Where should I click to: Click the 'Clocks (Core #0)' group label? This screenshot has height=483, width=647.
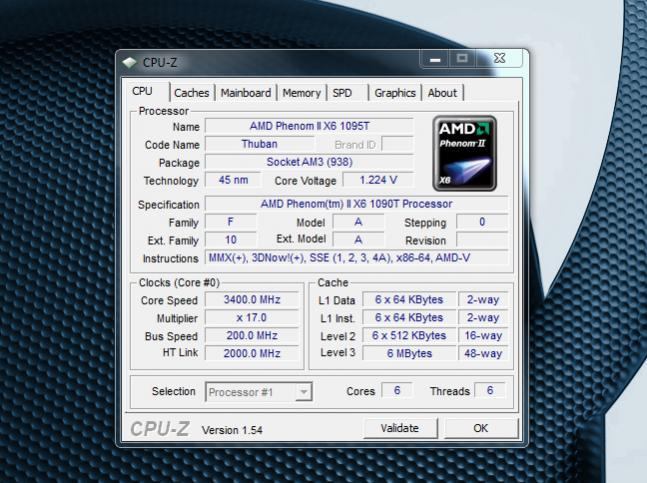point(179,283)
